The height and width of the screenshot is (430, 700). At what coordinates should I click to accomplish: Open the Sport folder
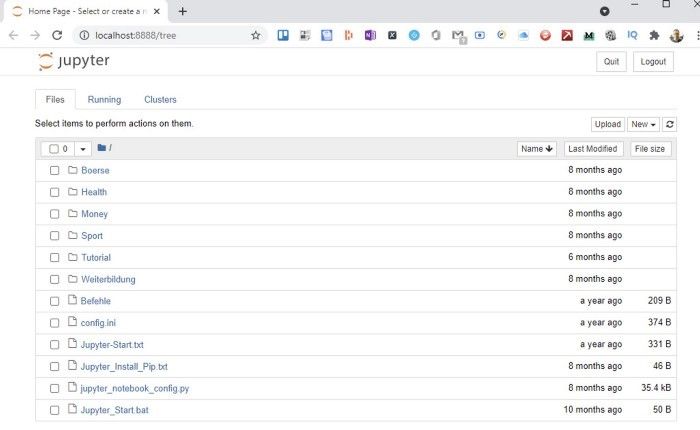click(92, 236)
